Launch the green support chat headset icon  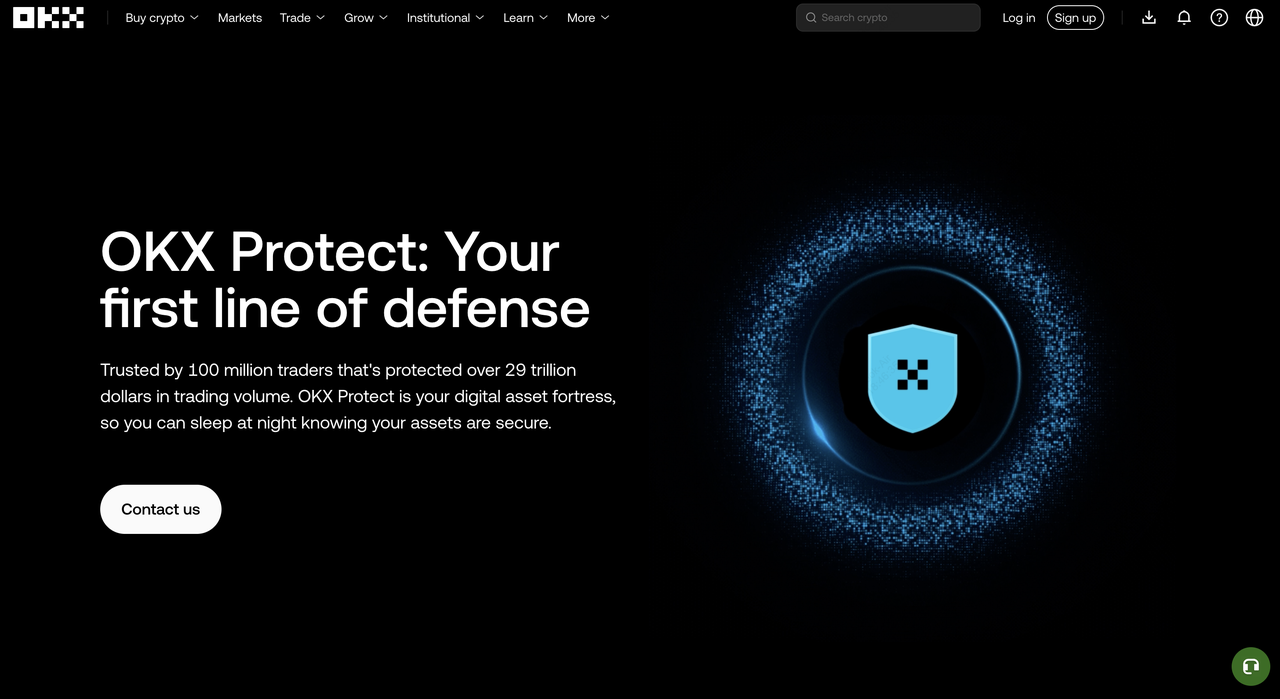1250,667
